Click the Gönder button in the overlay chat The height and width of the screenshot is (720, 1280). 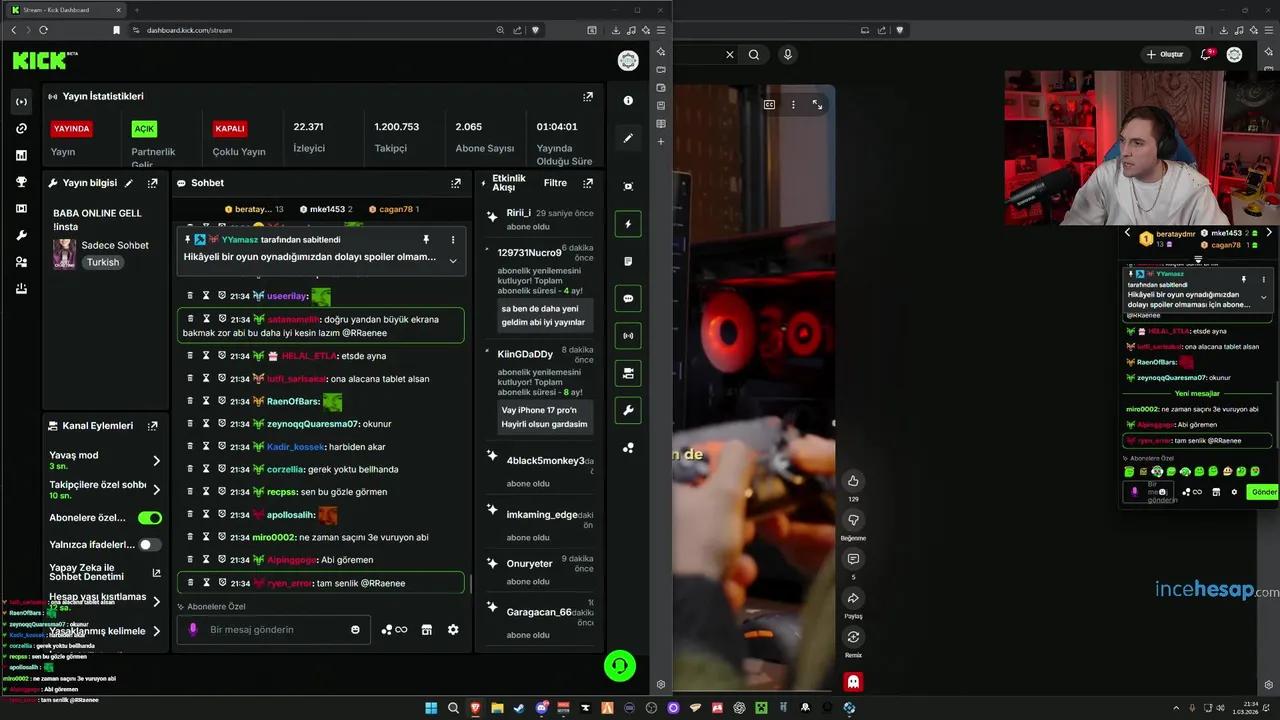point(1264,492)
